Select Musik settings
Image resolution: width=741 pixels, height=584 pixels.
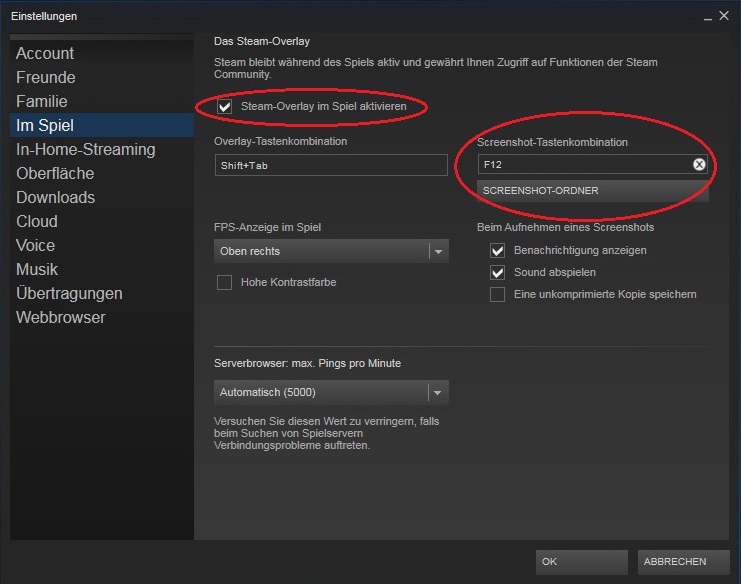pos(102,269)
